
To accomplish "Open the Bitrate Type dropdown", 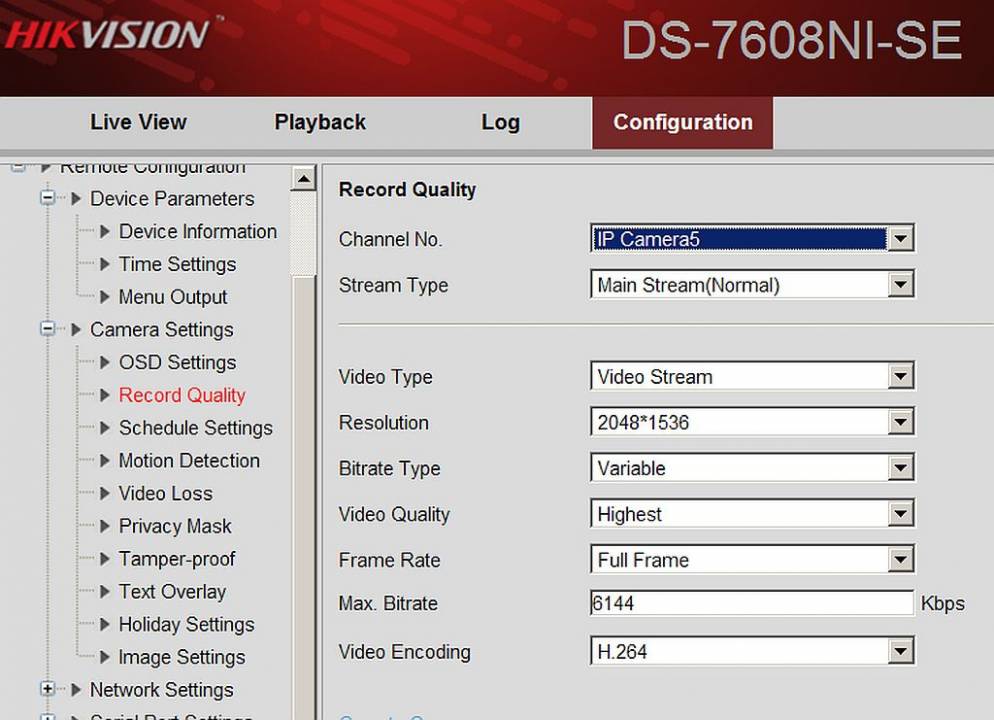I will pos(752,468).
